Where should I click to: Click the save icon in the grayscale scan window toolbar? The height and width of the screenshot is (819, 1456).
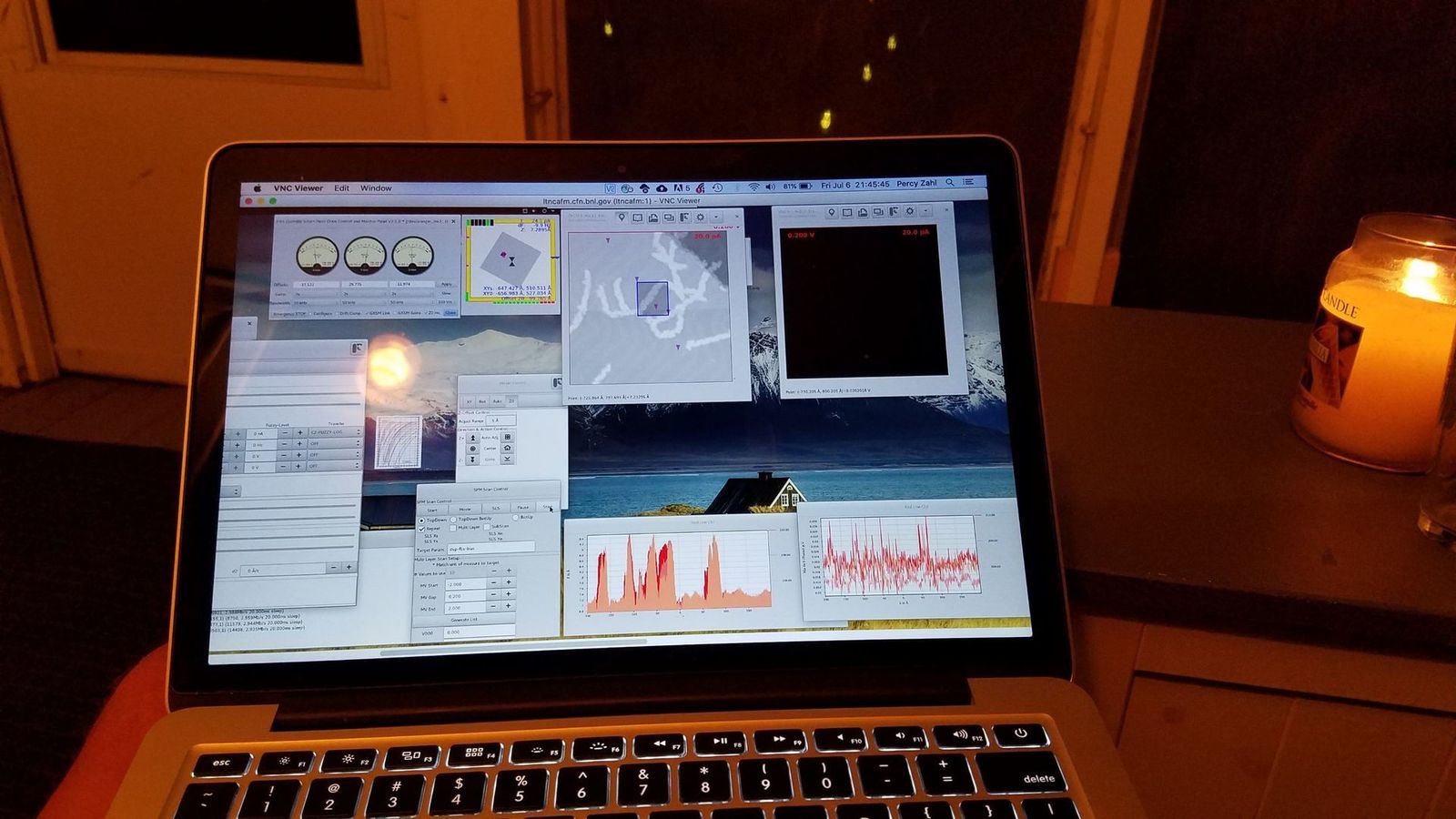point(653,218)
